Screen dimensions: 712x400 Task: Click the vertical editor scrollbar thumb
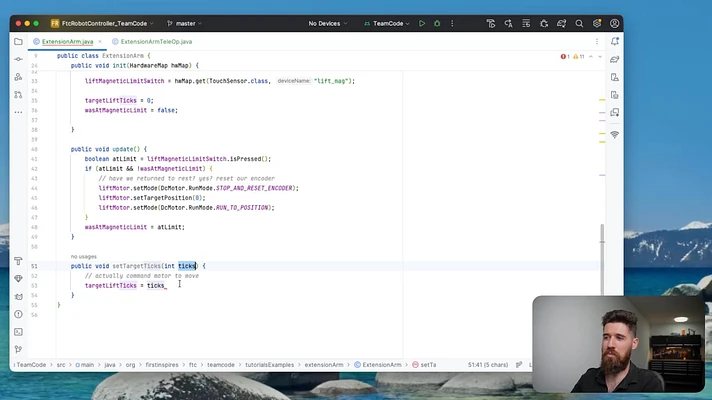602,259
